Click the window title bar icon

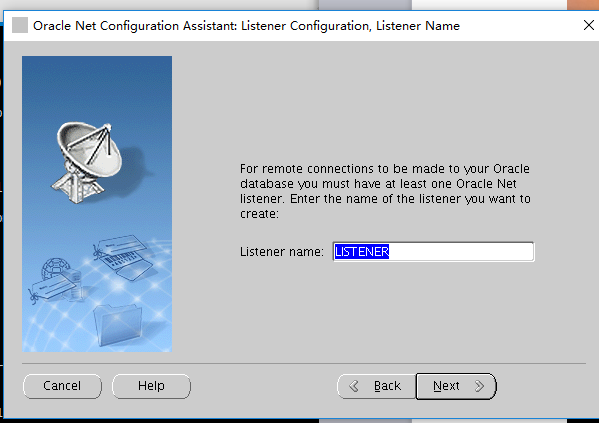(x=20, y=25)
